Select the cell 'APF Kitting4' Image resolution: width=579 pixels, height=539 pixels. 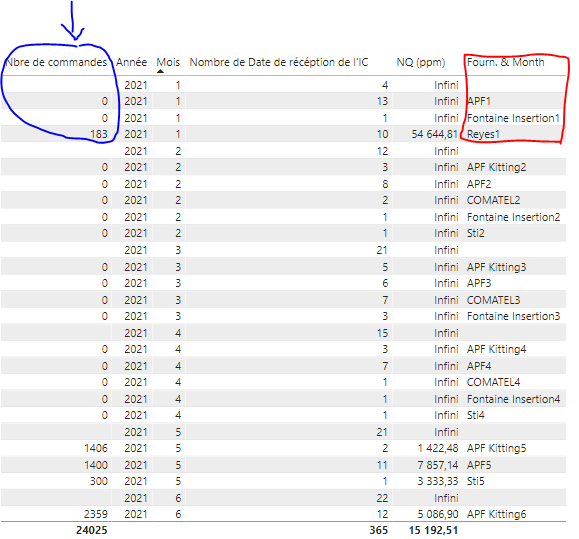(x=496, y=349)
